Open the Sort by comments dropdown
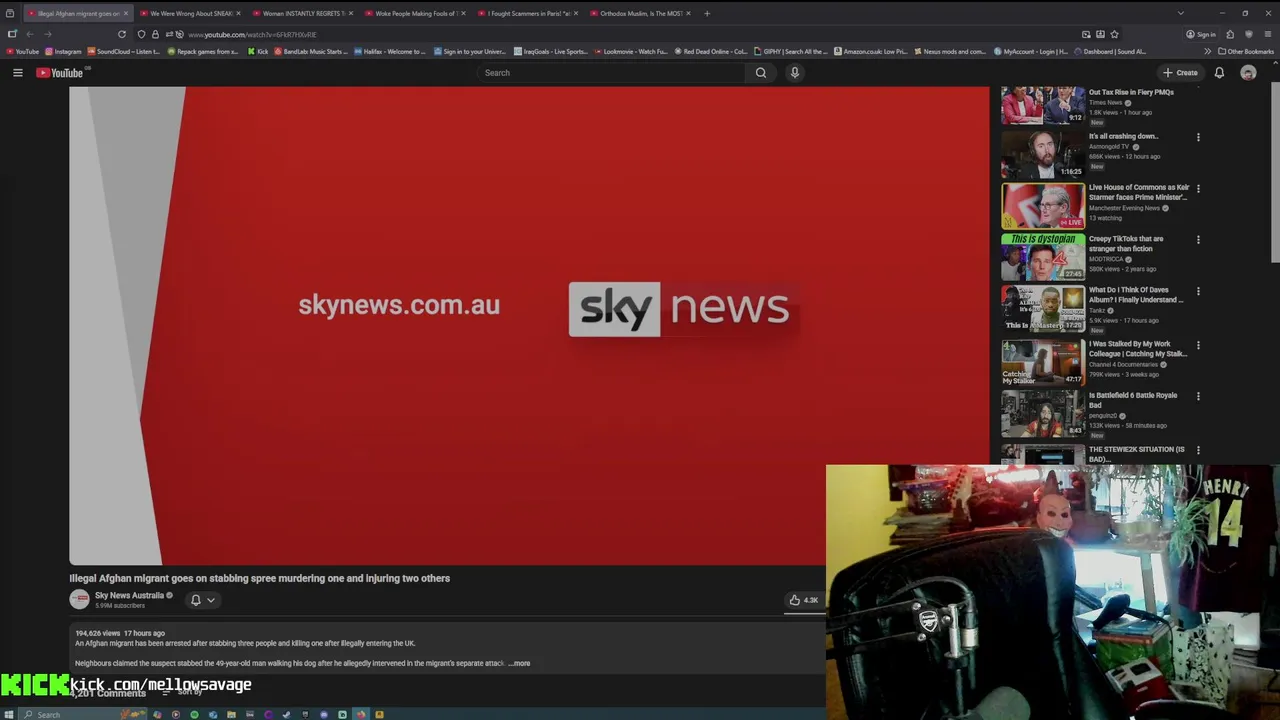Screen dimensions: 1280x720 click(x=184, y=692)
